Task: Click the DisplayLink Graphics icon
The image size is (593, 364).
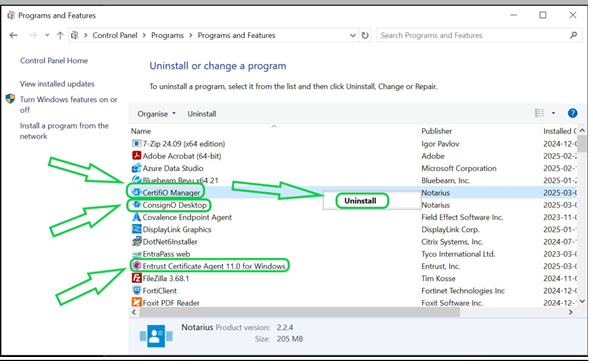Action: 136,230
